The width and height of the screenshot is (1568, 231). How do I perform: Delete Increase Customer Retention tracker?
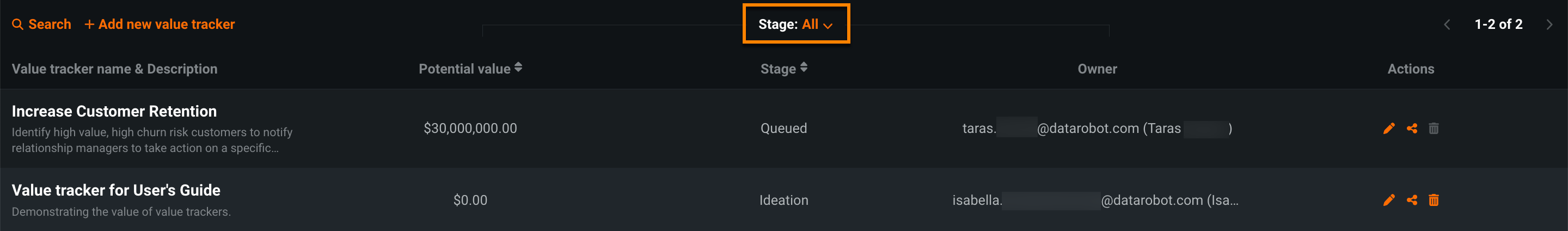[x=1434, y=129]
